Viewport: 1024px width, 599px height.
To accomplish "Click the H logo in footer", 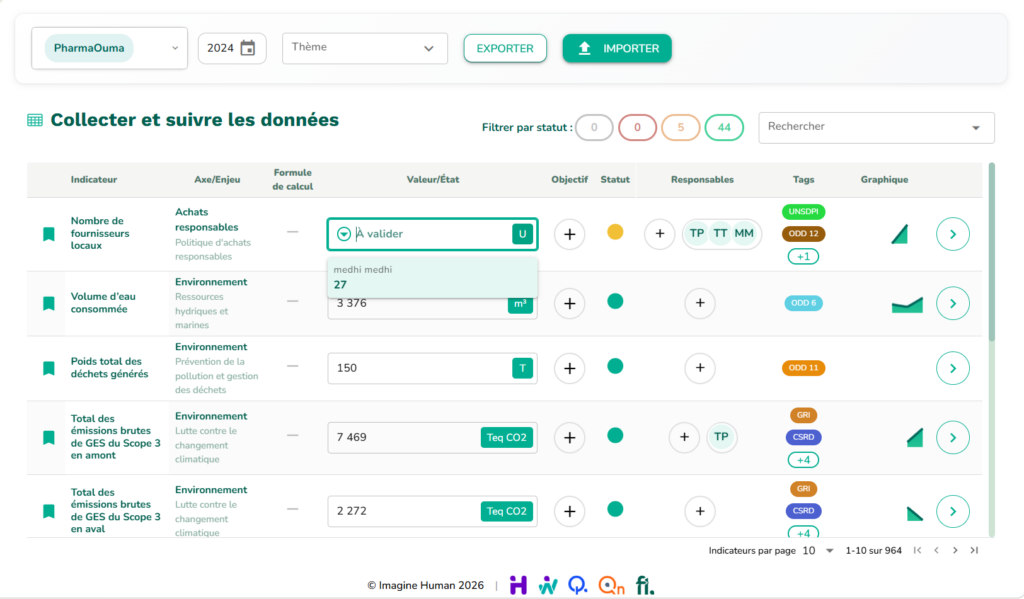I will pos(519,585).
